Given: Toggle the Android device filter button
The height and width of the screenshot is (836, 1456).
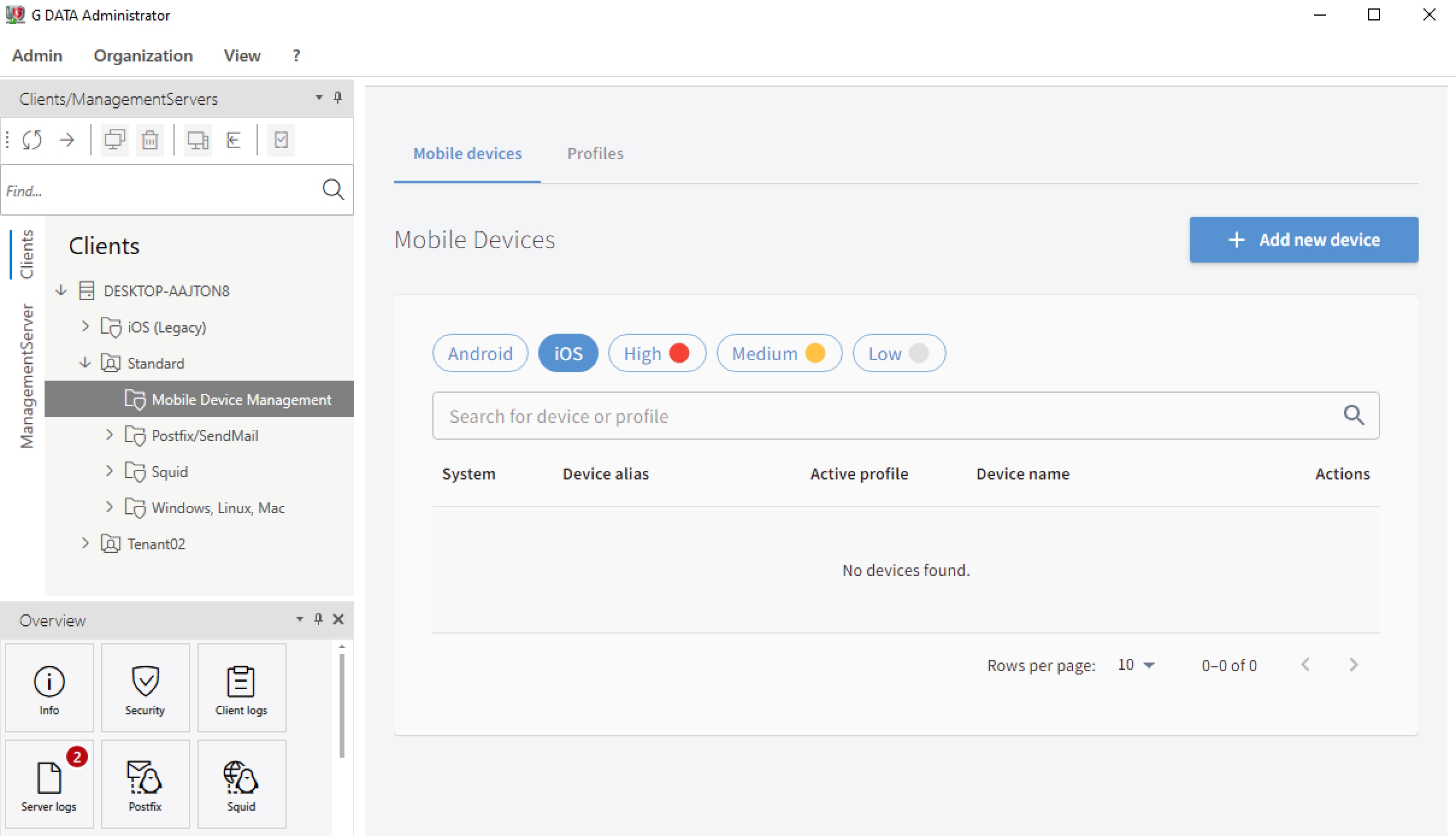Looking at the screenshot, I should coord(481,353).
